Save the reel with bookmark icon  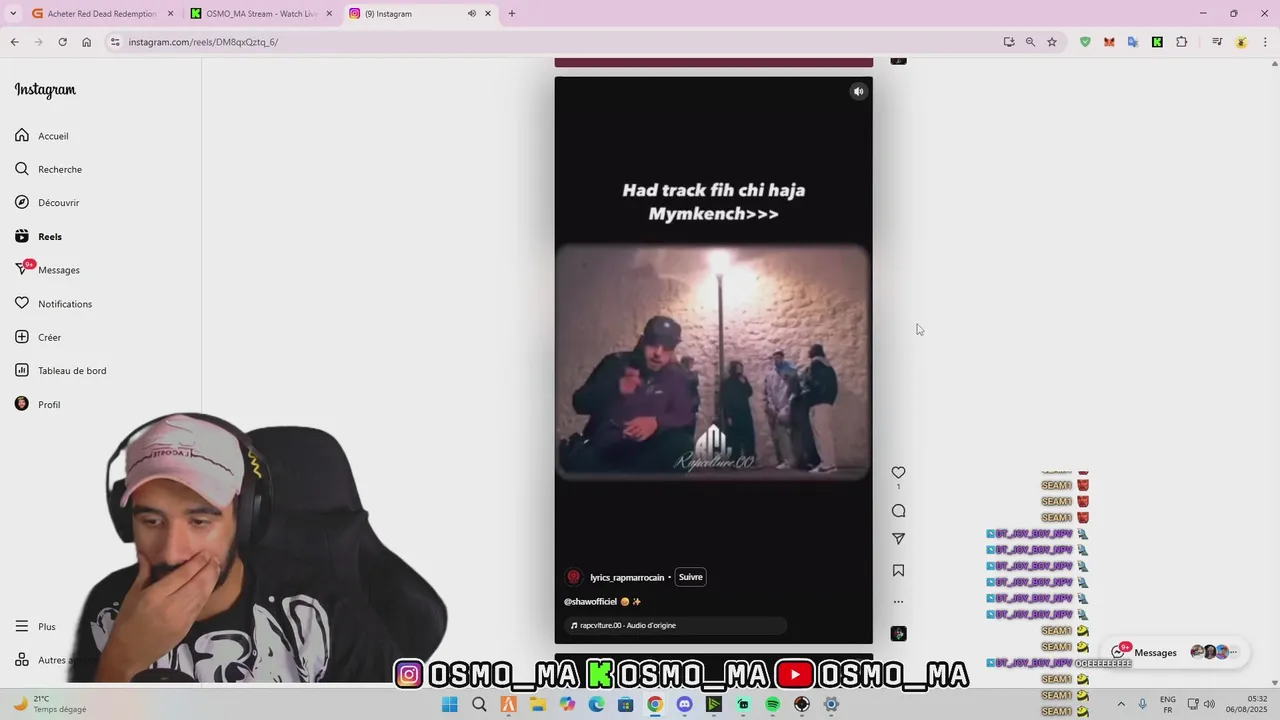(898, 571)
